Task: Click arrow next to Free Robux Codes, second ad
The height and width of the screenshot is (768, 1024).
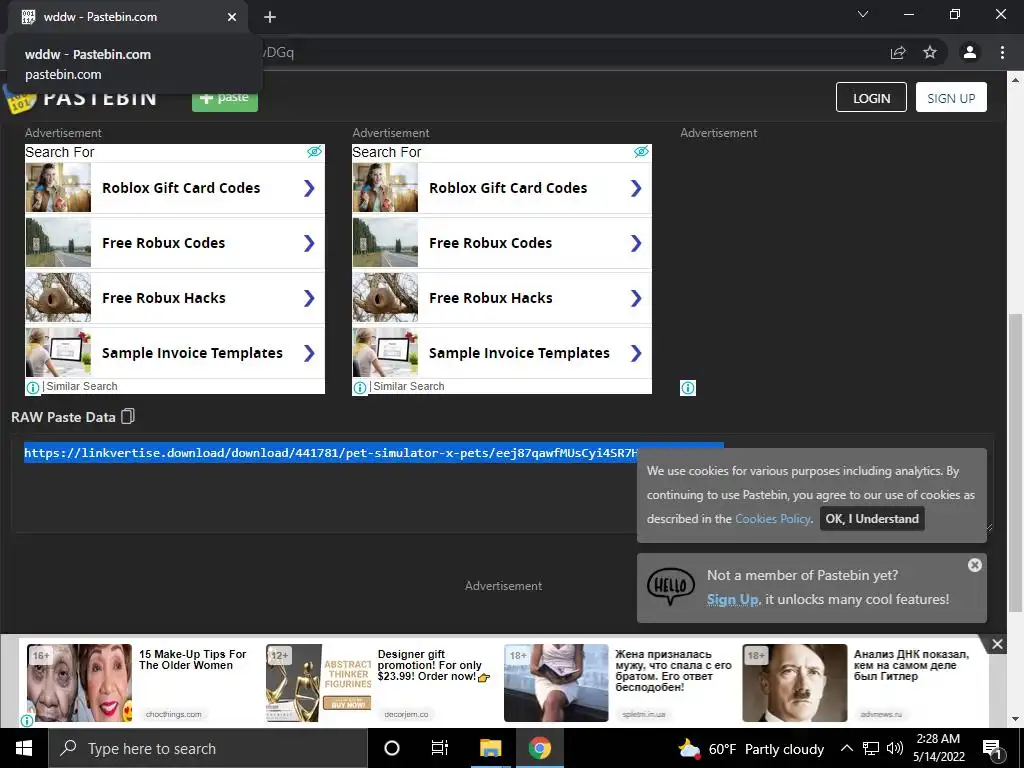Action: 636,243
